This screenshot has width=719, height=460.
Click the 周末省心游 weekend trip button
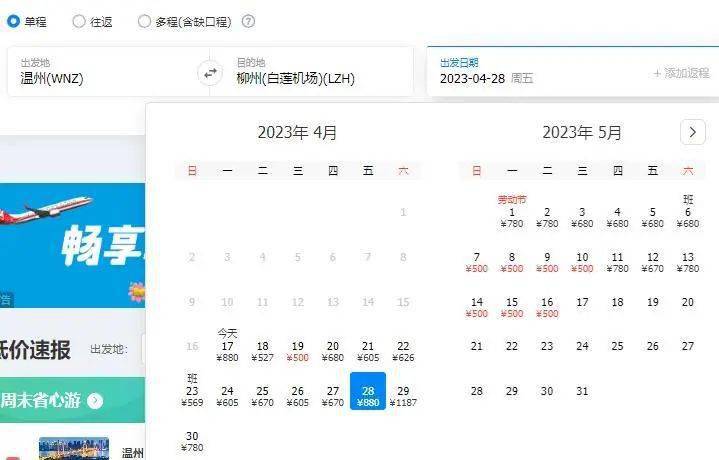(72, 400)
